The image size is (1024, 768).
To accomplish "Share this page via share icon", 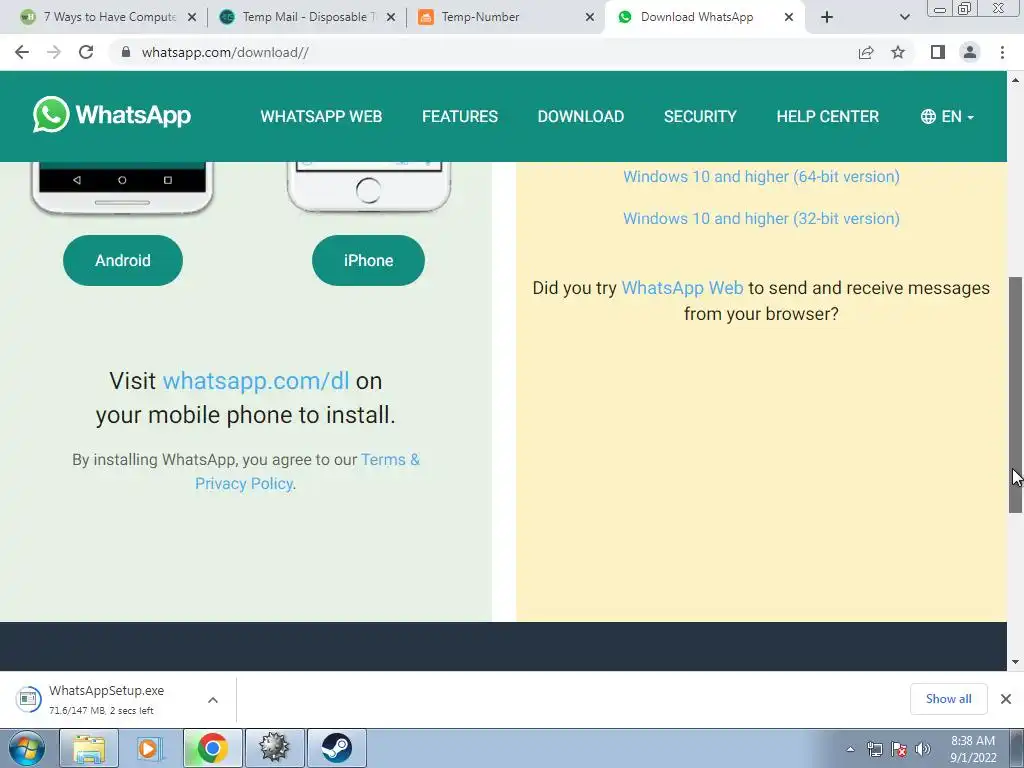I will point(866,52).
